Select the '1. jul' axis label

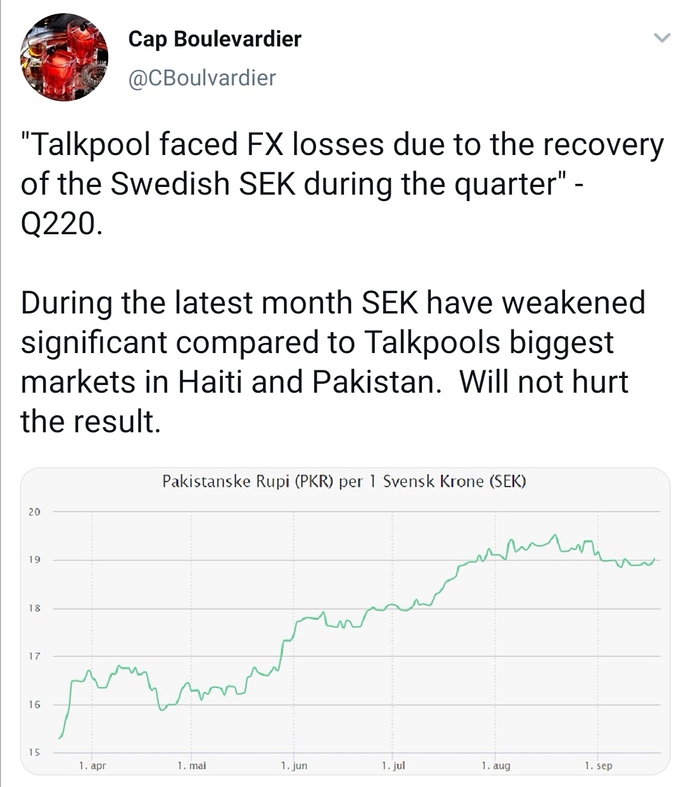coord(393,765)
